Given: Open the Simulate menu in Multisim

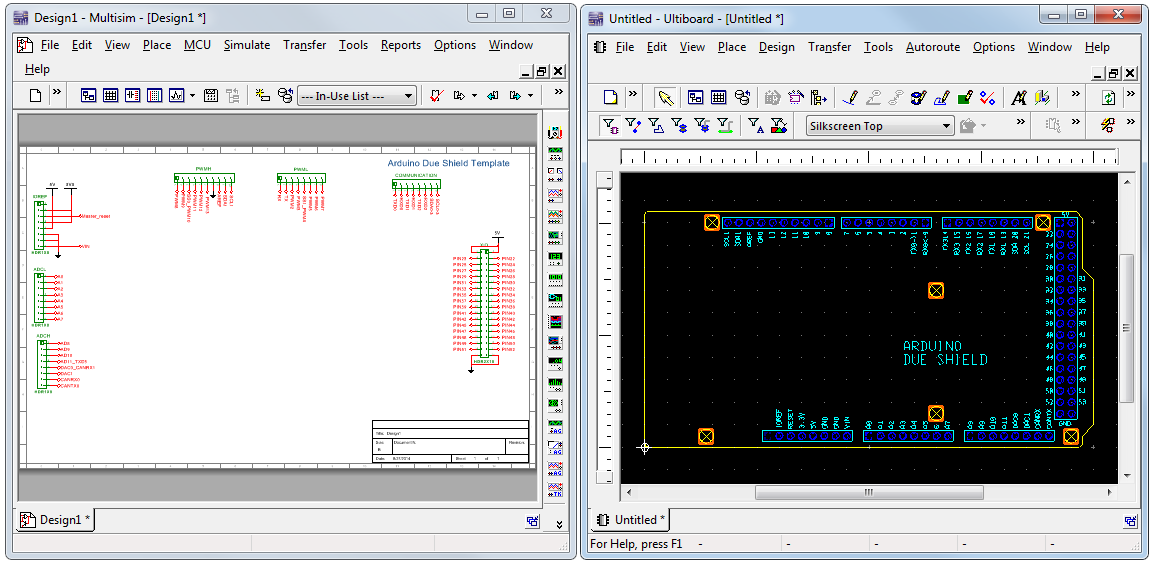Looking at the screenshot, I should click(x=246, y=45).
